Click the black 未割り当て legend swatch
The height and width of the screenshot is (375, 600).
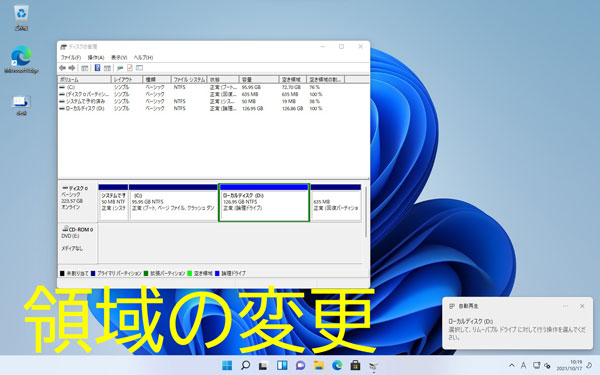tap(62, 273)
